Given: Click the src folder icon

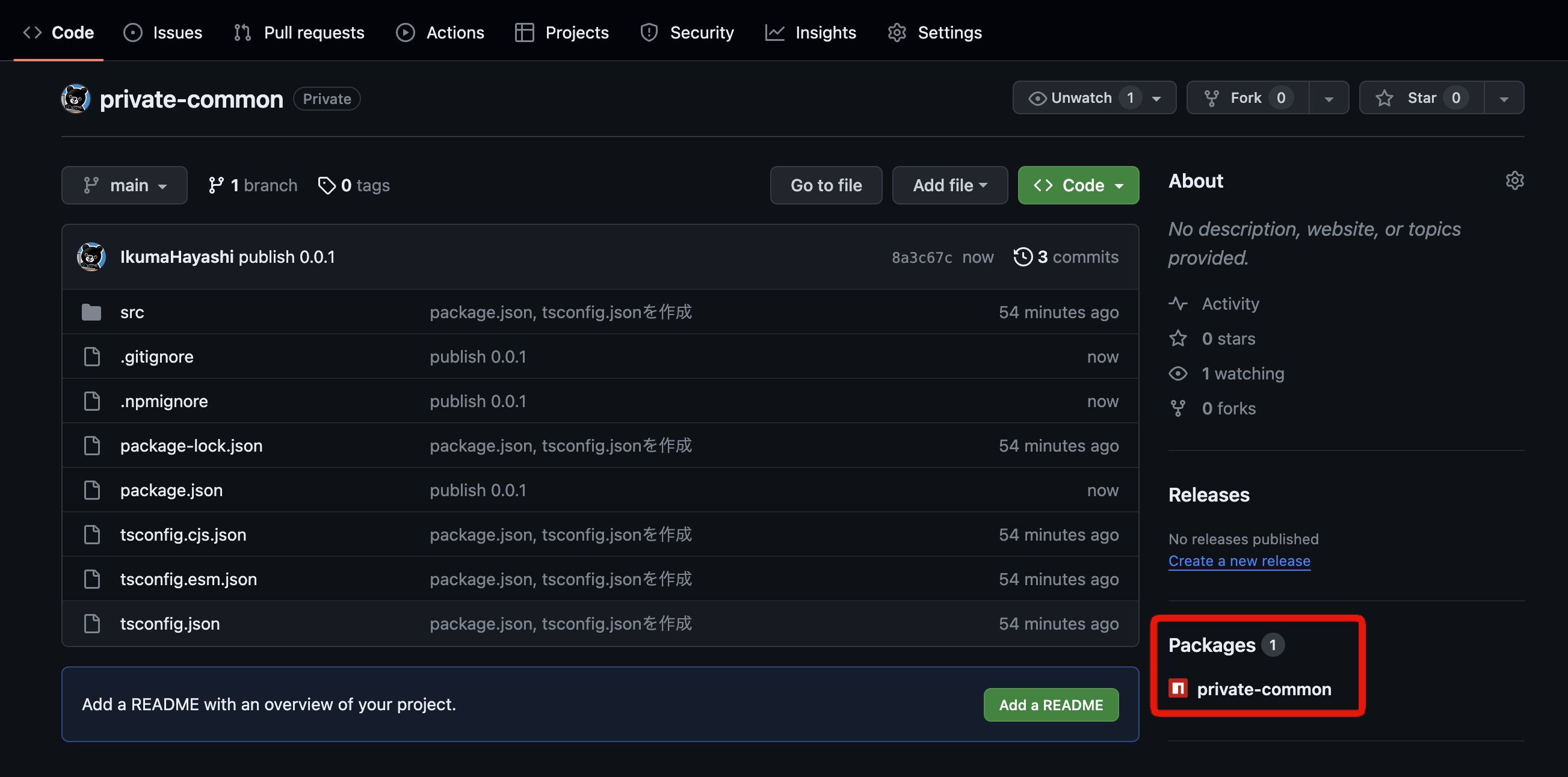Looking at the screenshot, I should click(91, 312).
